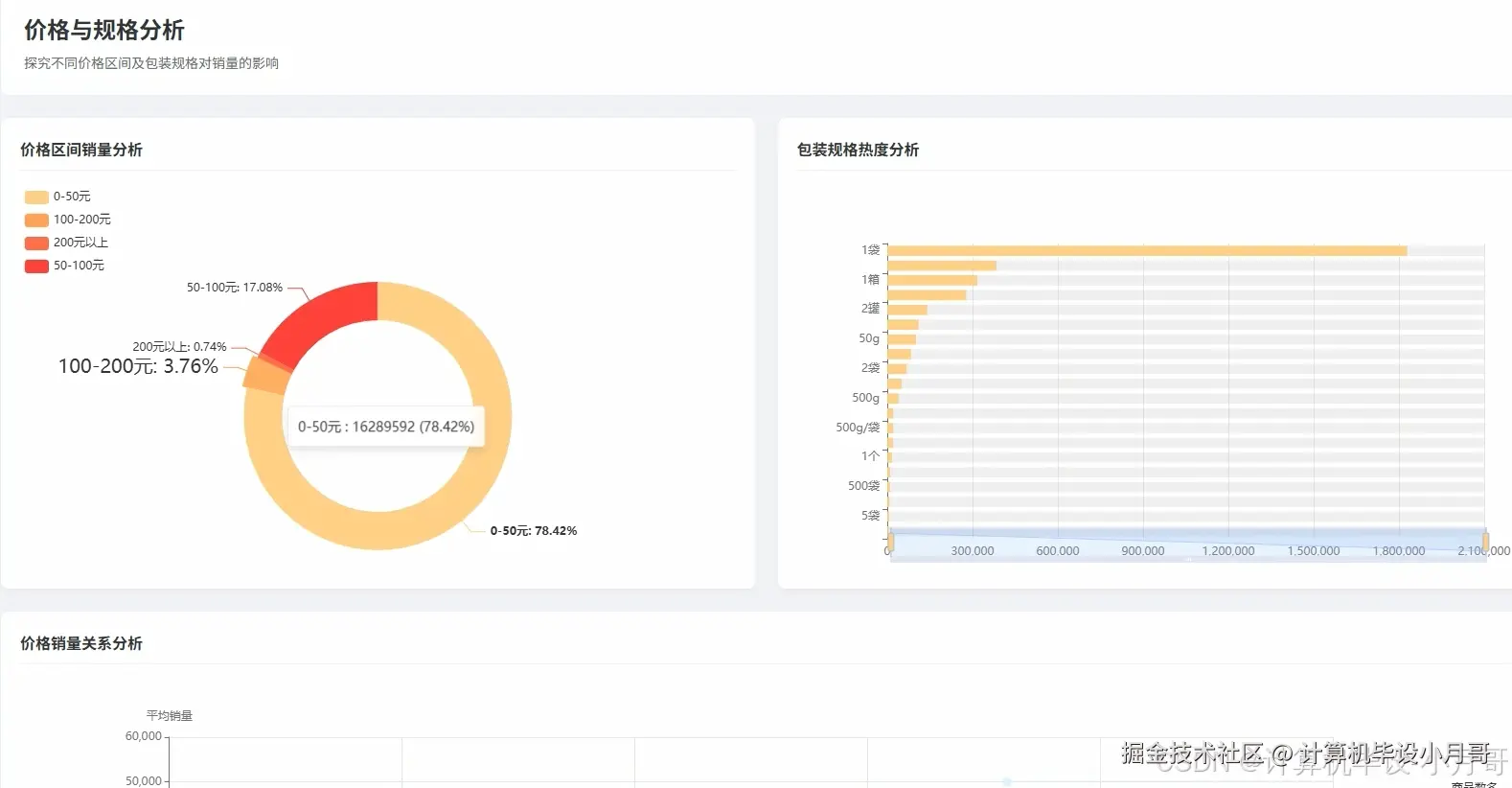The height and width of the screenshot is (788, 1512).
Task: Click the 包装规格热度分析 card heading
Action: 858,150
